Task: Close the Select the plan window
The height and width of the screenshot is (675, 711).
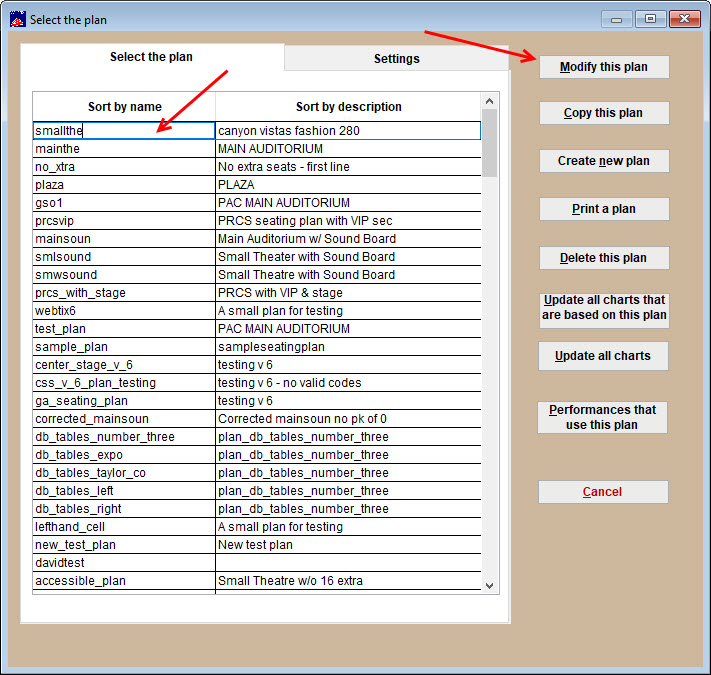Action: point(684,19)
